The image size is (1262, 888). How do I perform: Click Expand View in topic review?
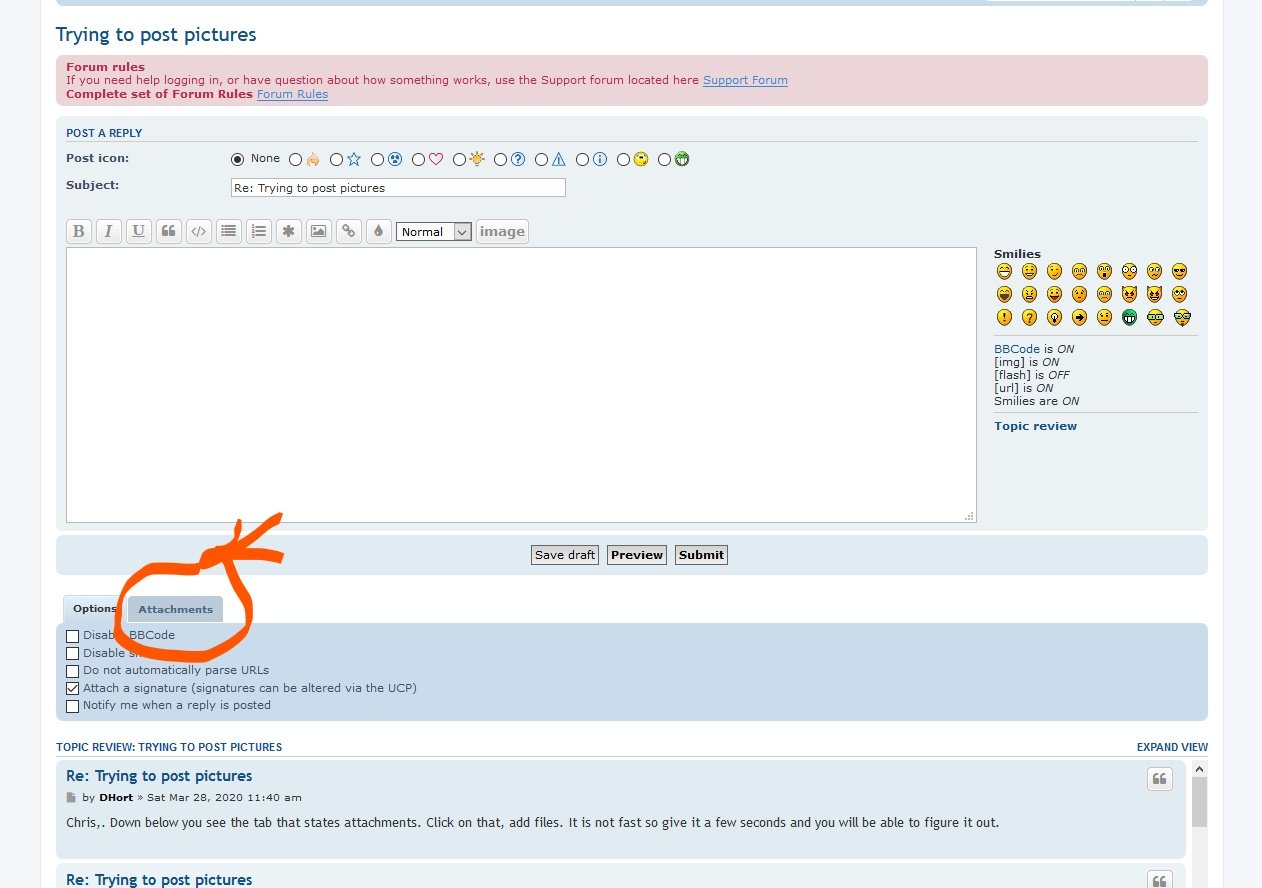[1171, 747]
